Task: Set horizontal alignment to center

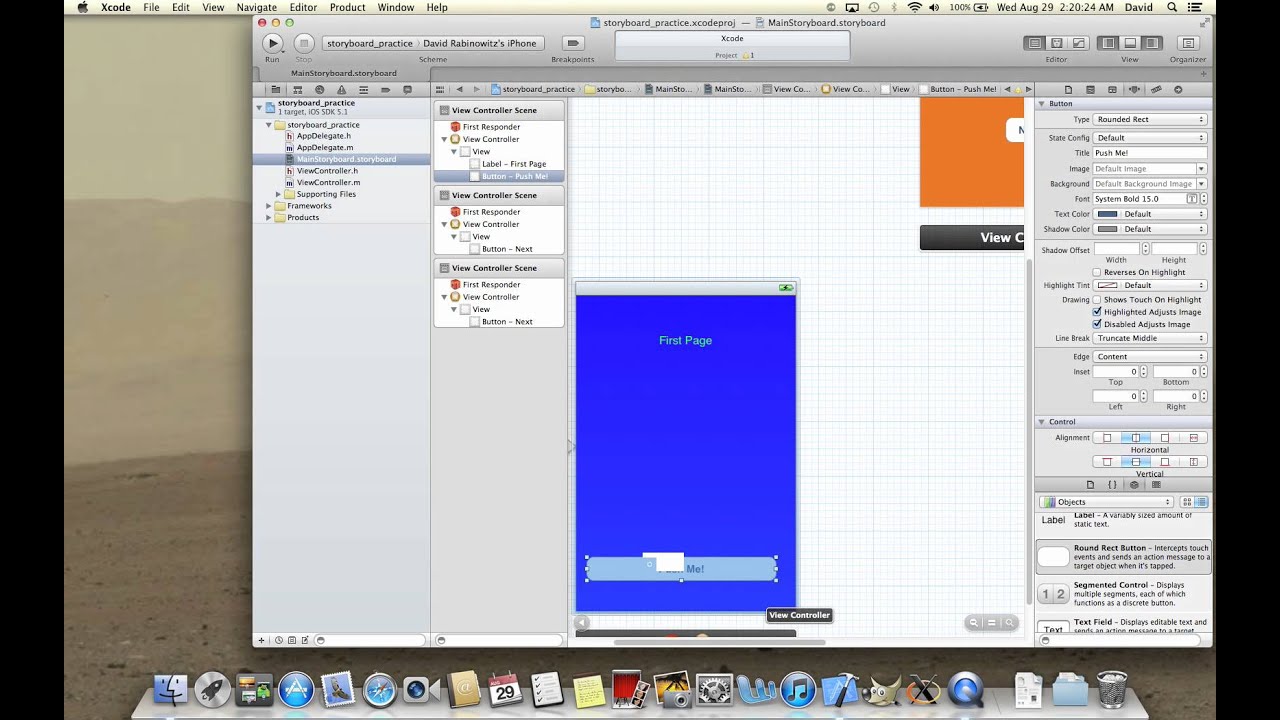Action: (1136, 438)
